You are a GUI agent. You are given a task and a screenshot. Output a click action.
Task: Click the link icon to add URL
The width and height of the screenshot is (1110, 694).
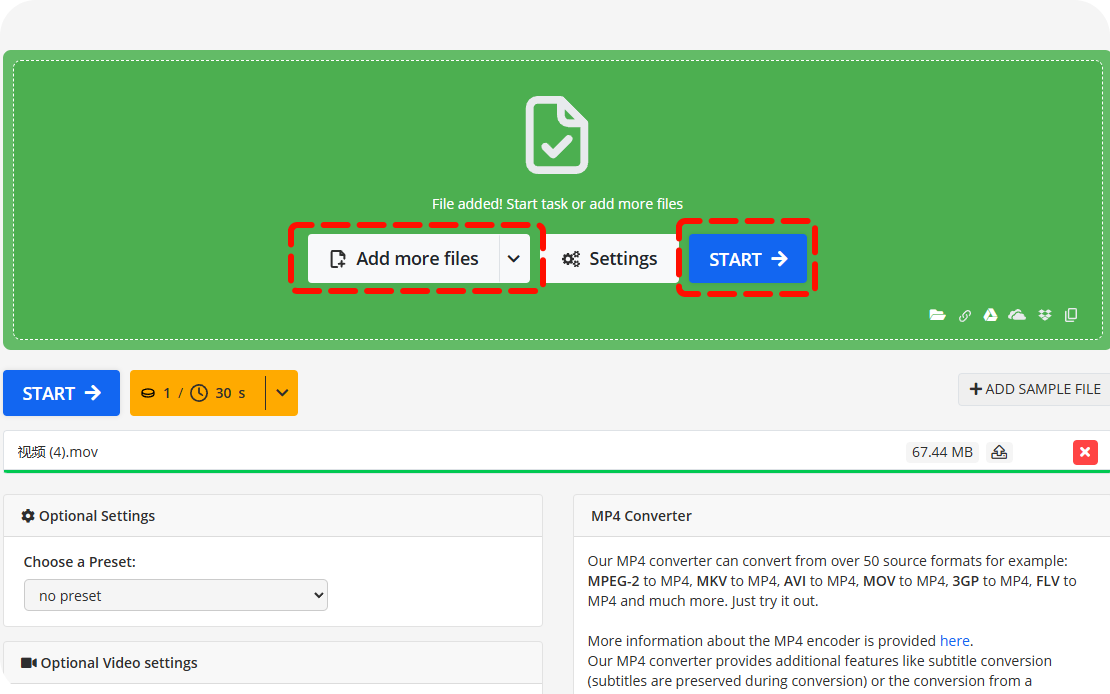point(965,315)
